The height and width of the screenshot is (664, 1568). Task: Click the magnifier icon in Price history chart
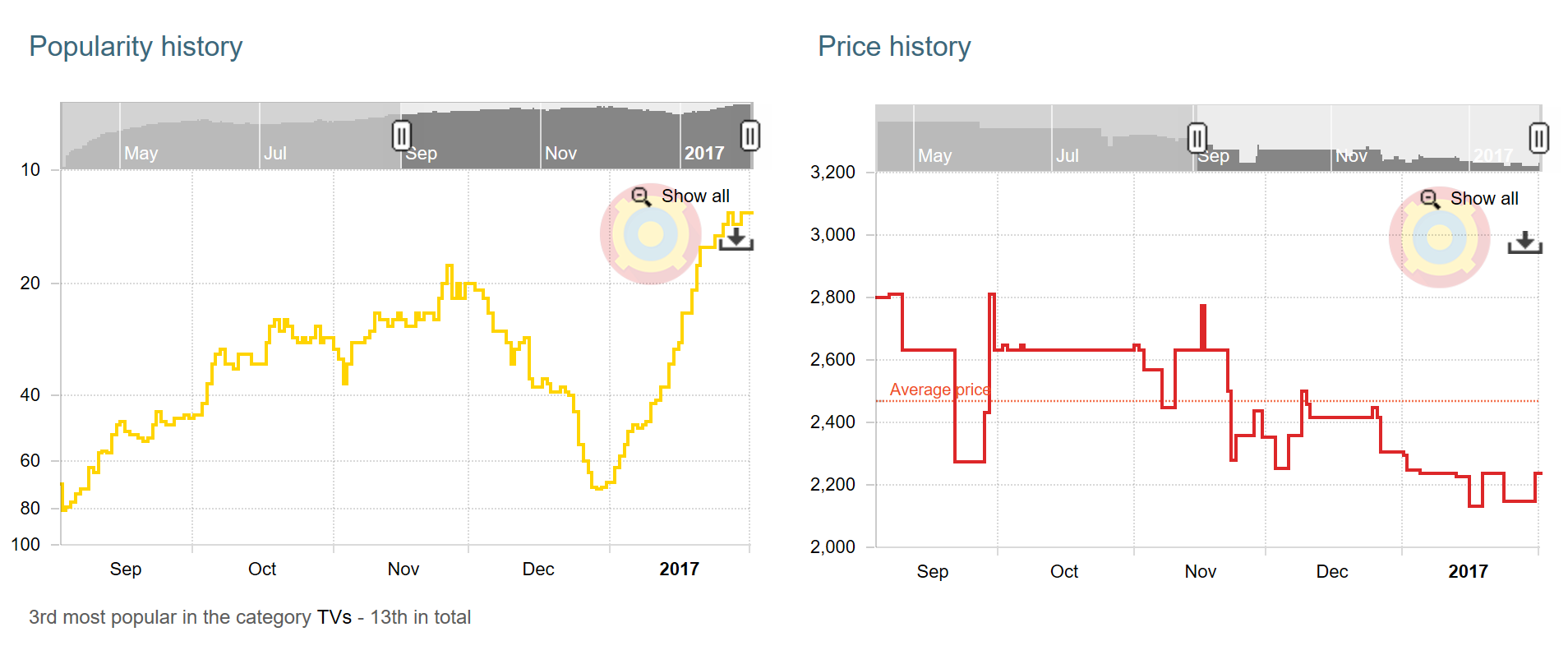[x=1430, y=198]
